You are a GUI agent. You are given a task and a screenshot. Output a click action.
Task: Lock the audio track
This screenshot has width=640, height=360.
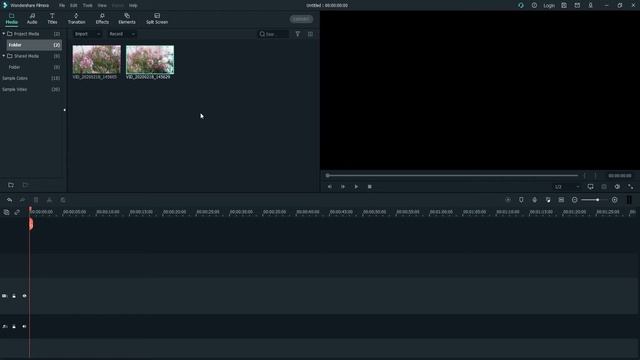tap(14, 327)
